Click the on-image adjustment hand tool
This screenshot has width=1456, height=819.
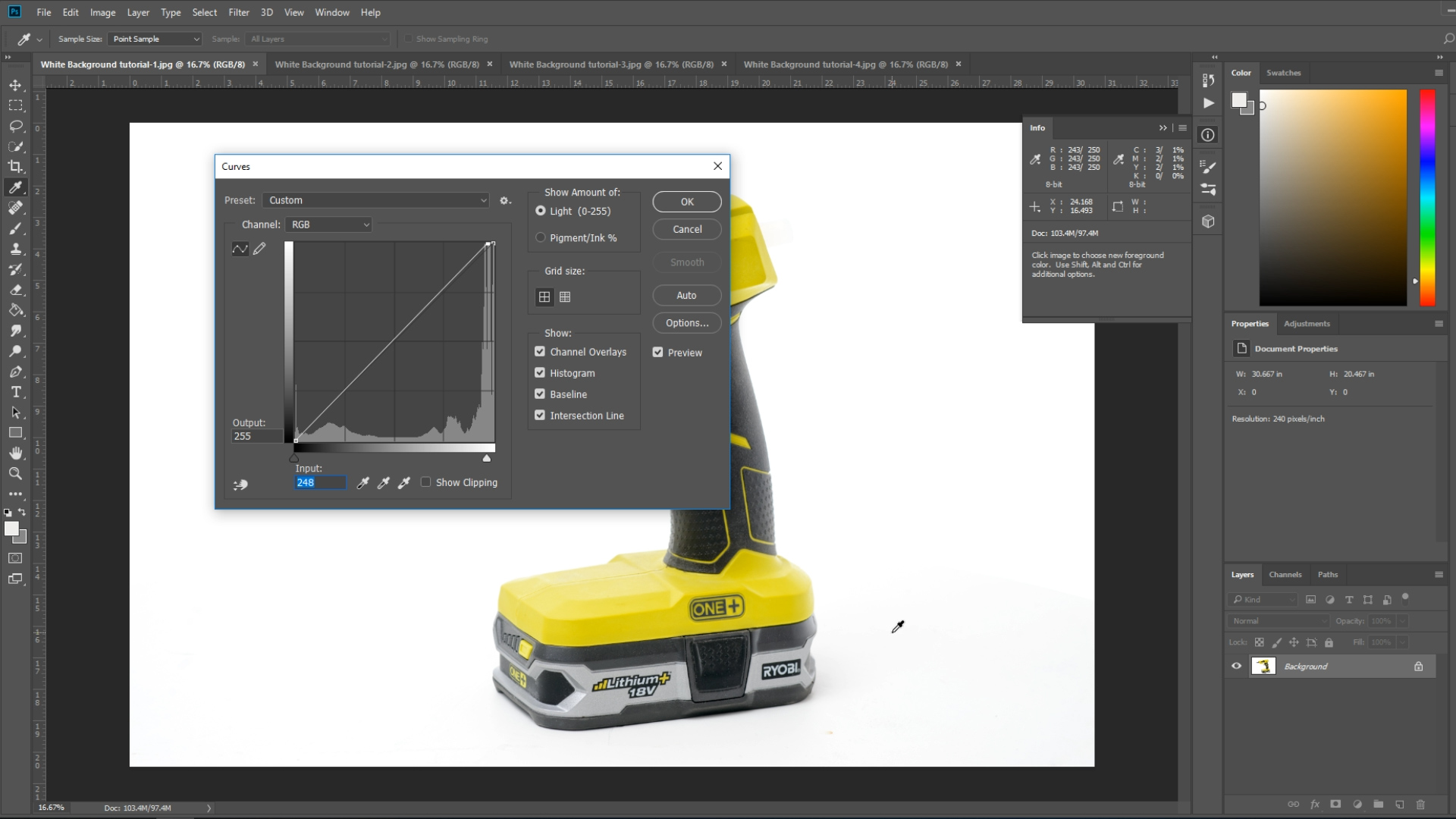tap(240, 484)
